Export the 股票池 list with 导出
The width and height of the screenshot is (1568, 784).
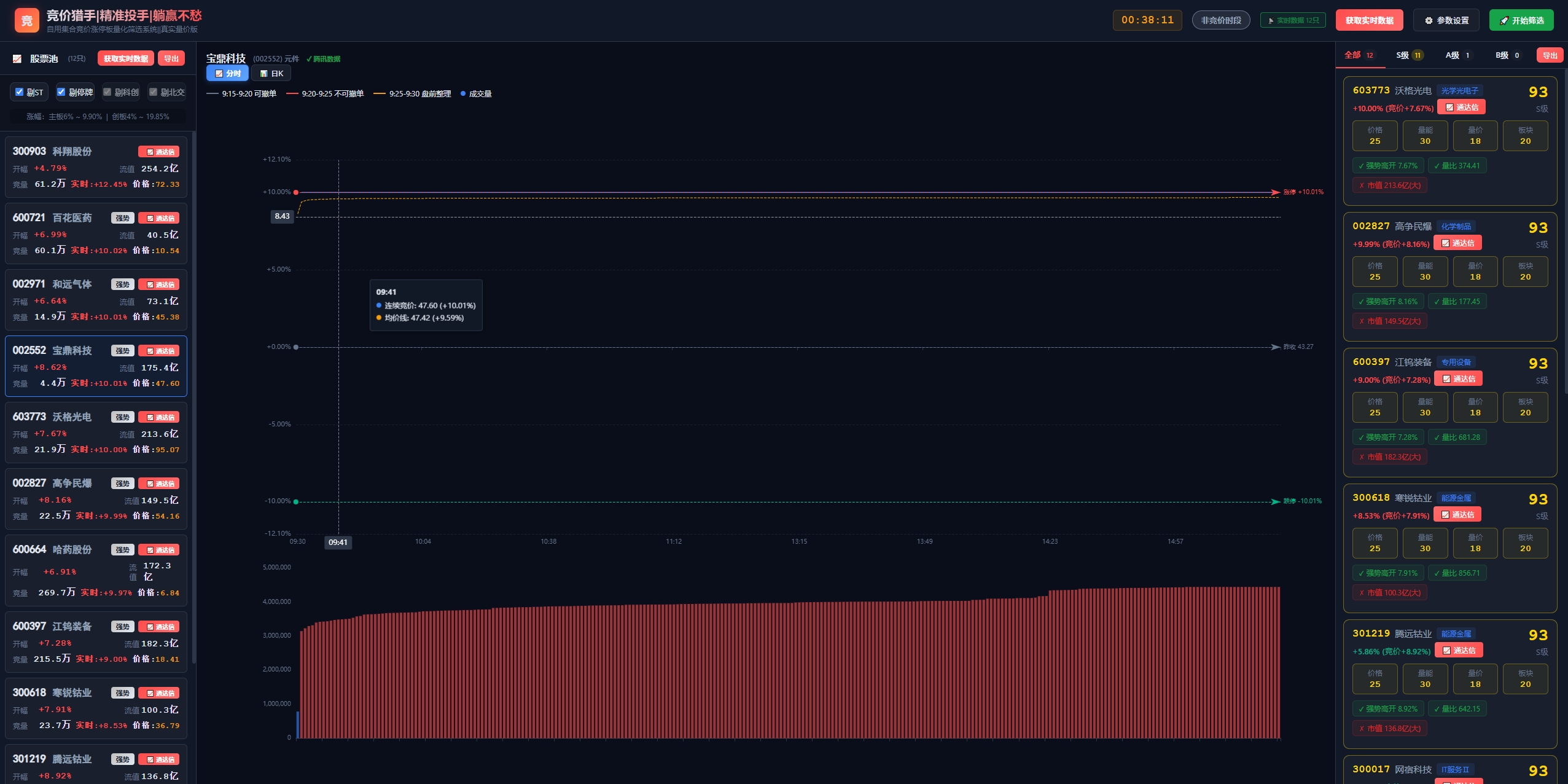(171, 58)
